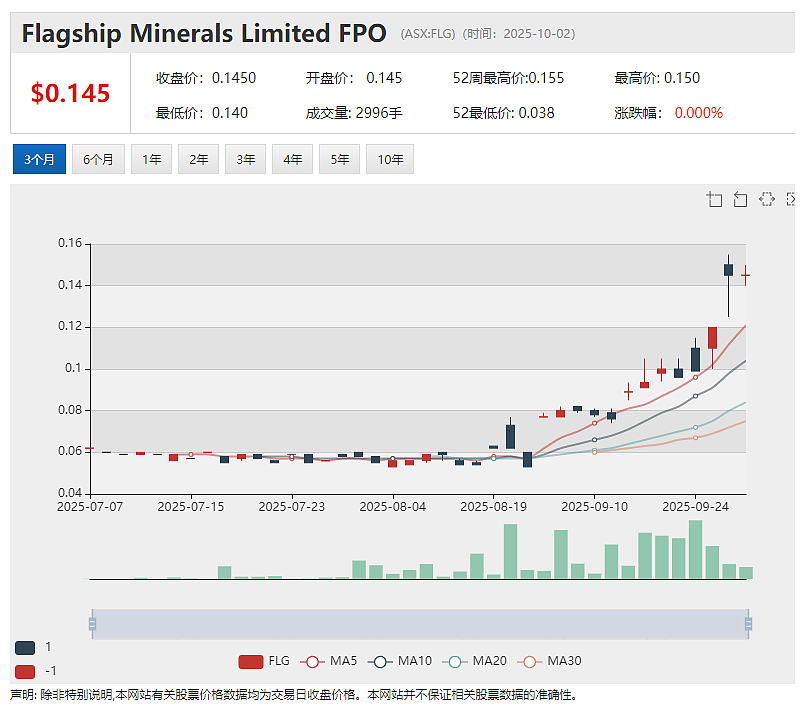Click the 2025-07-07 x-axis label
This screenshot has width=805, height=707.
click(x=90, y=507)
